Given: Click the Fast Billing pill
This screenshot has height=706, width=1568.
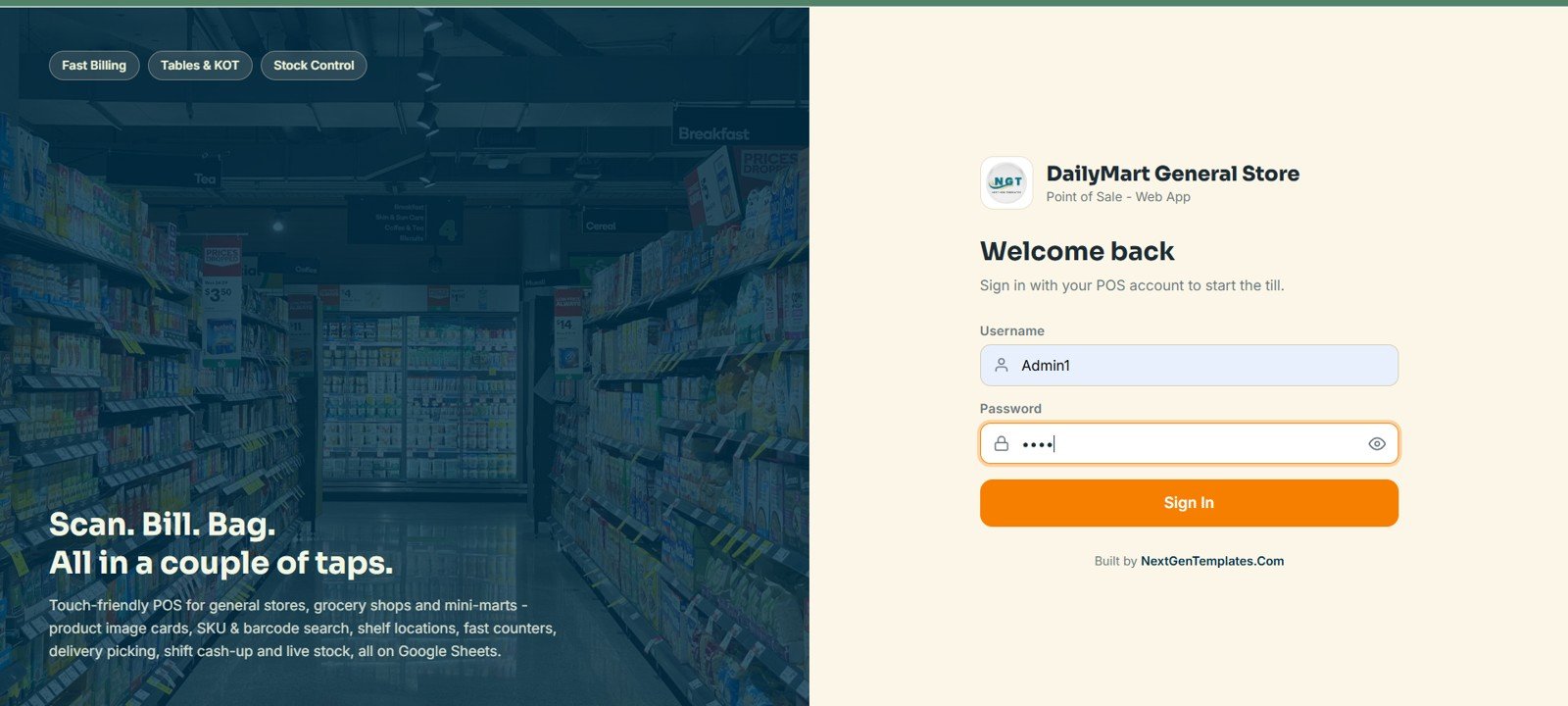Looking at the screenshot, I should (x=94, y=66).
